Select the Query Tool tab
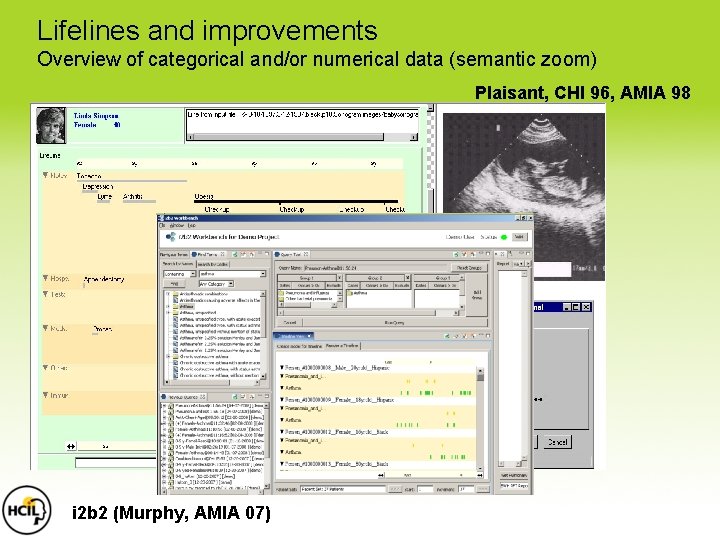Image resolution: width=720 pixels, height=540 pixels. point(292,254)
